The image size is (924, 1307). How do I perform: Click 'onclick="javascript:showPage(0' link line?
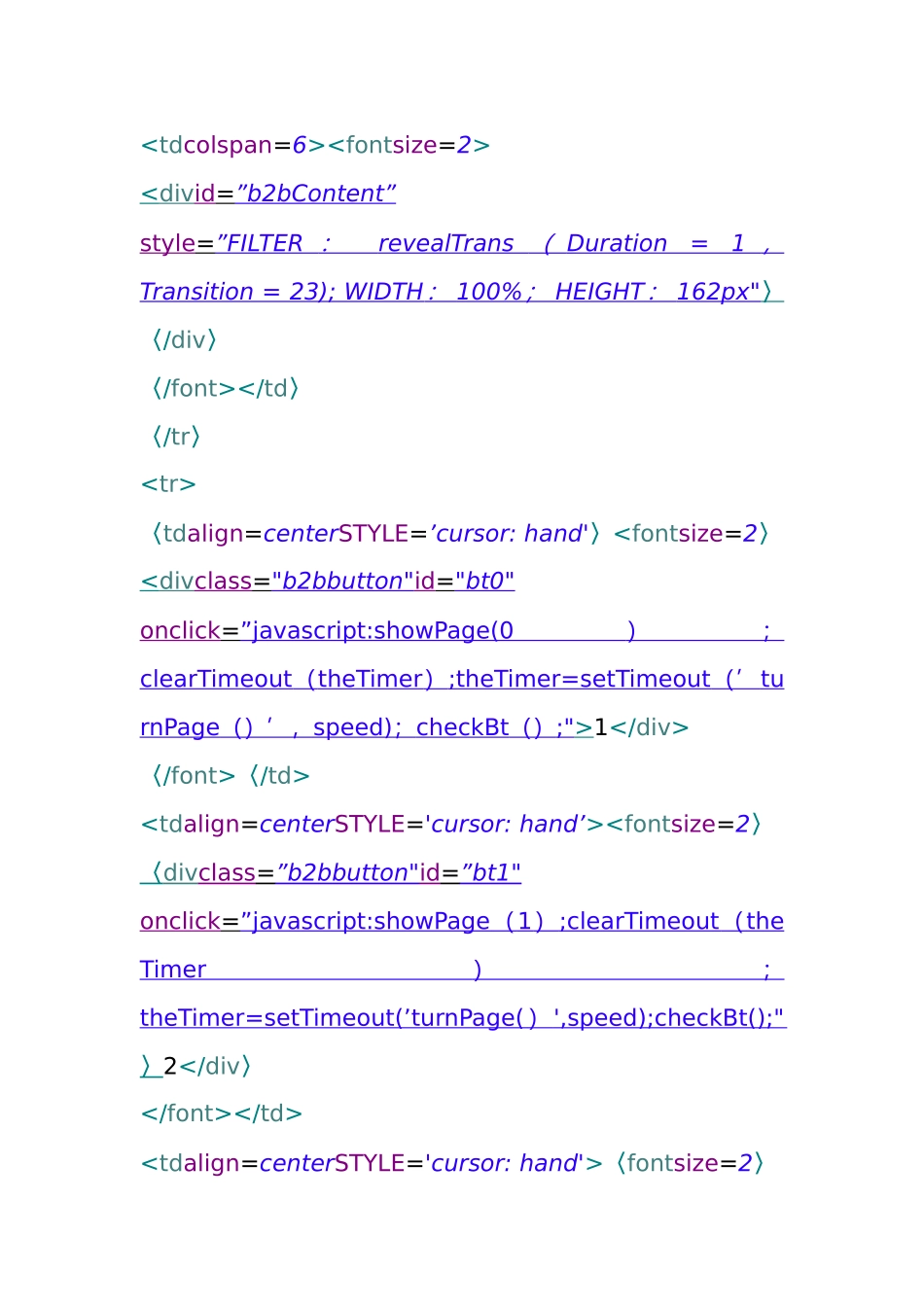click(462, 631)
